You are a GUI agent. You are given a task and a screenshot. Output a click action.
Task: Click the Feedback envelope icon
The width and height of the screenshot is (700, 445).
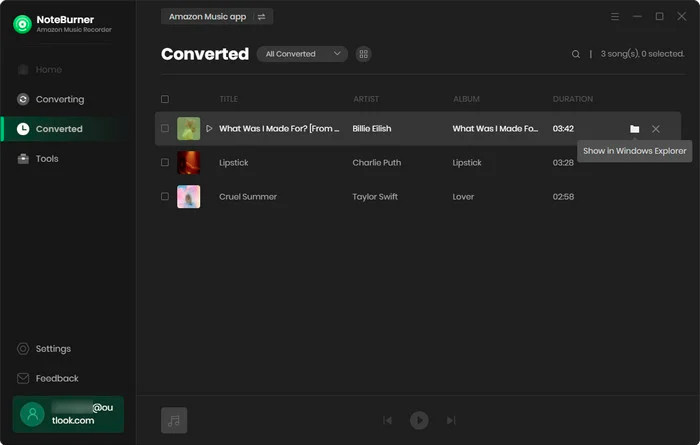(x=23, y=378)
